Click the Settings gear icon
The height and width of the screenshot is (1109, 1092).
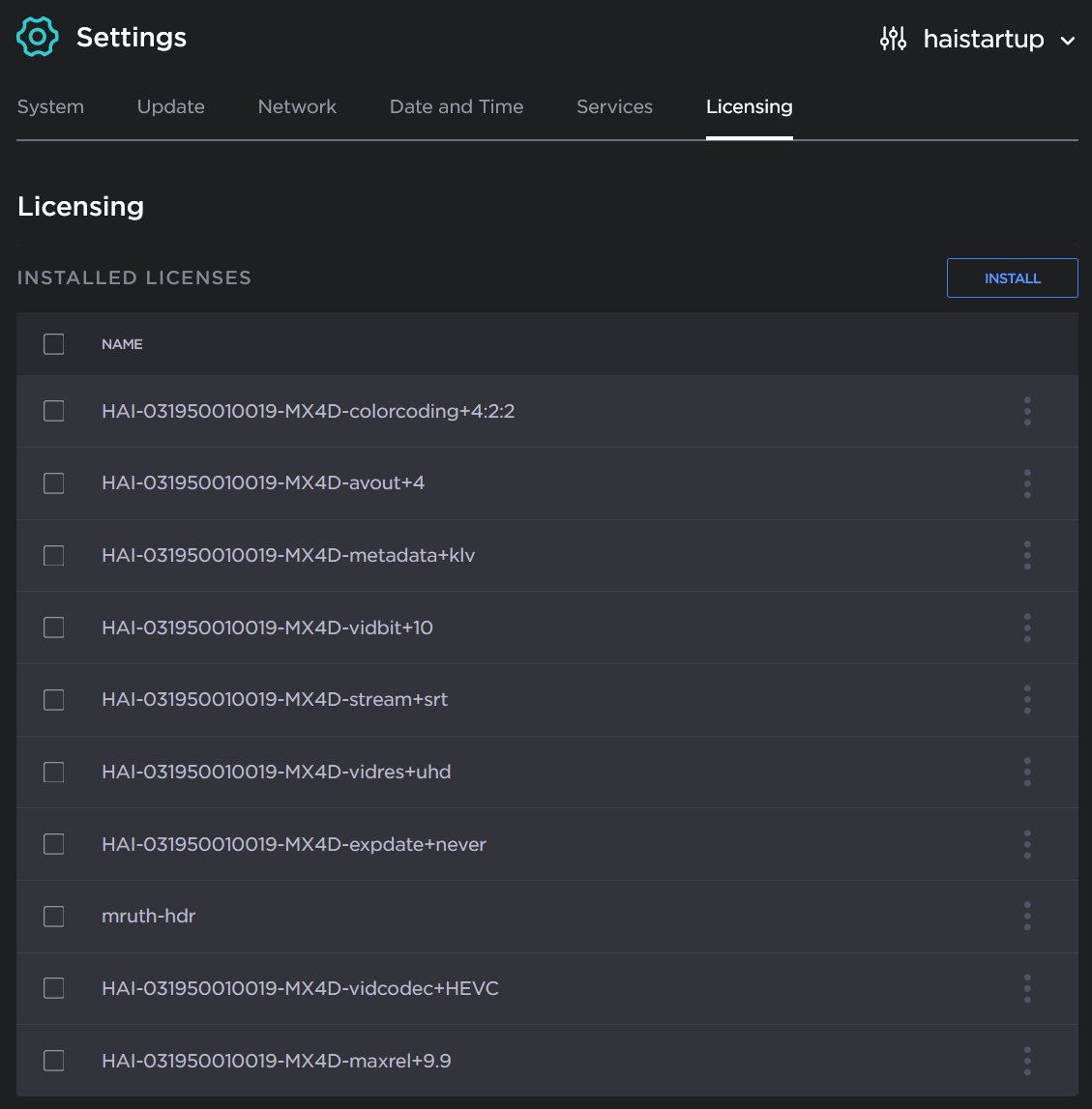coord(37,38)
